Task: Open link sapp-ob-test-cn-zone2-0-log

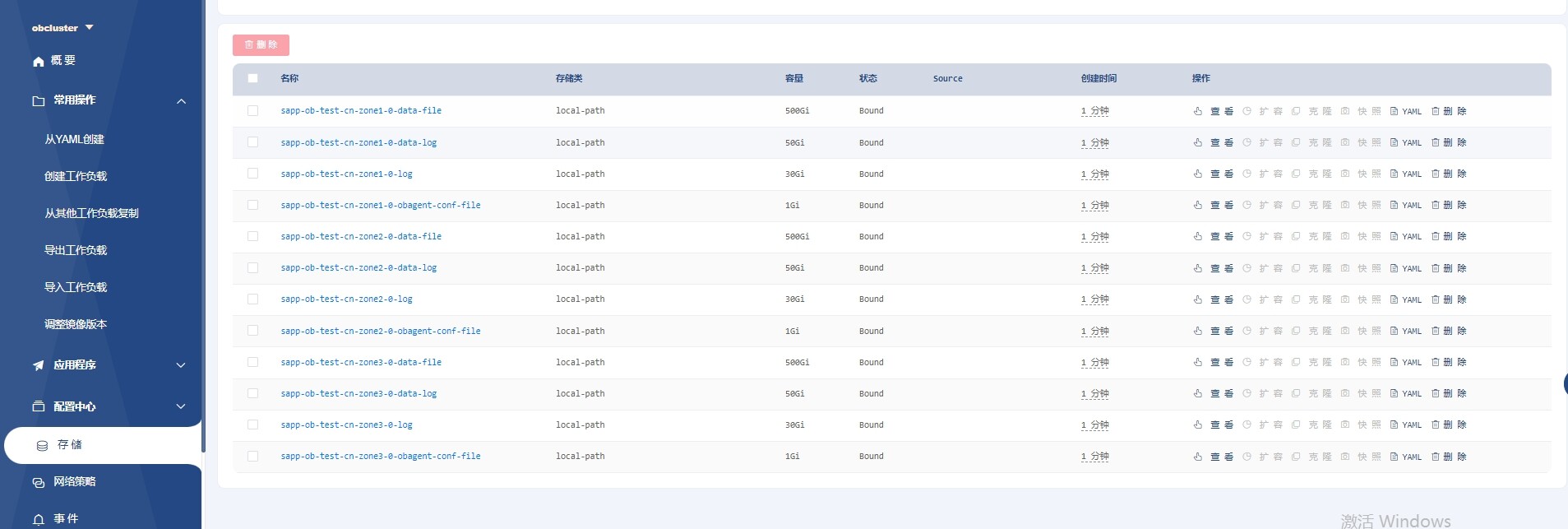Action: [x=346, y=299]
